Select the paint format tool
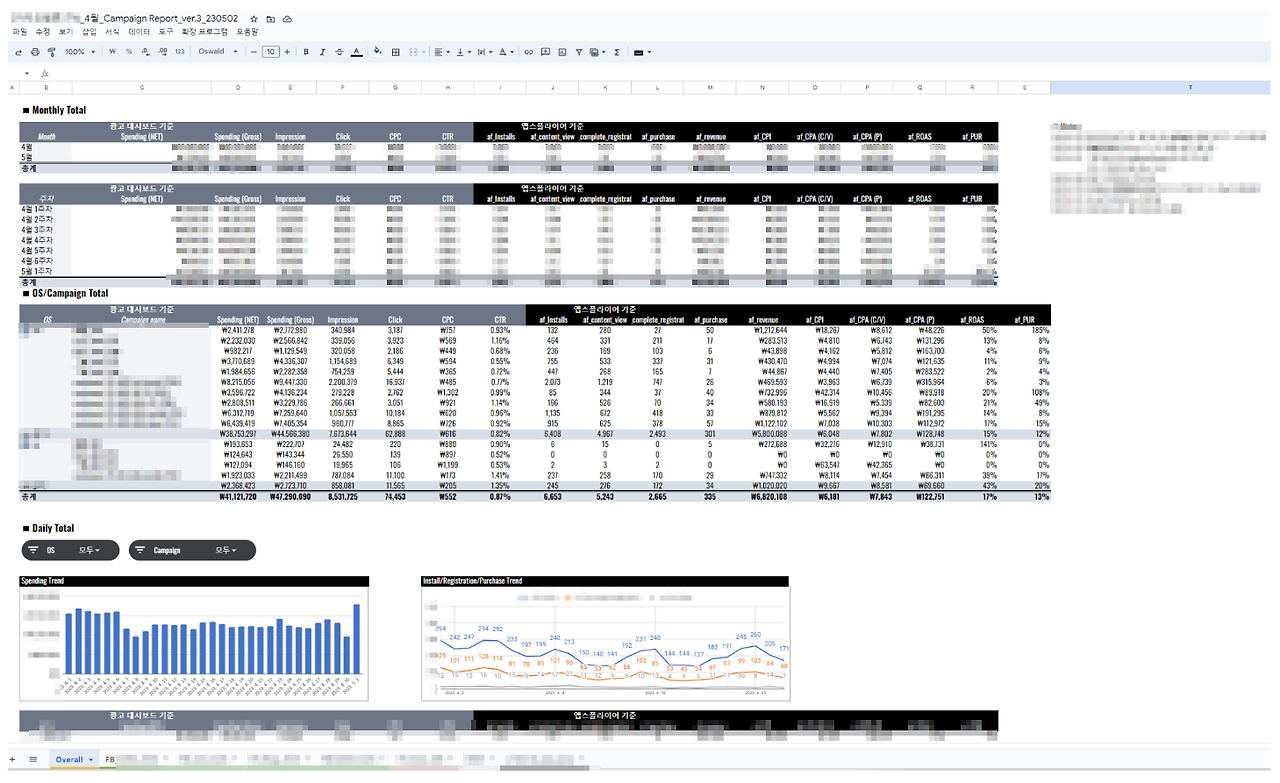The width and height of the screenshot is (1280, 783). [52, 51]
